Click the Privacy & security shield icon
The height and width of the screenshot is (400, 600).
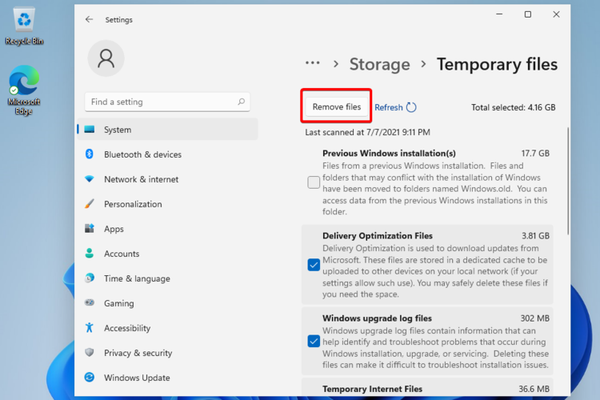(x=90, y=352)
